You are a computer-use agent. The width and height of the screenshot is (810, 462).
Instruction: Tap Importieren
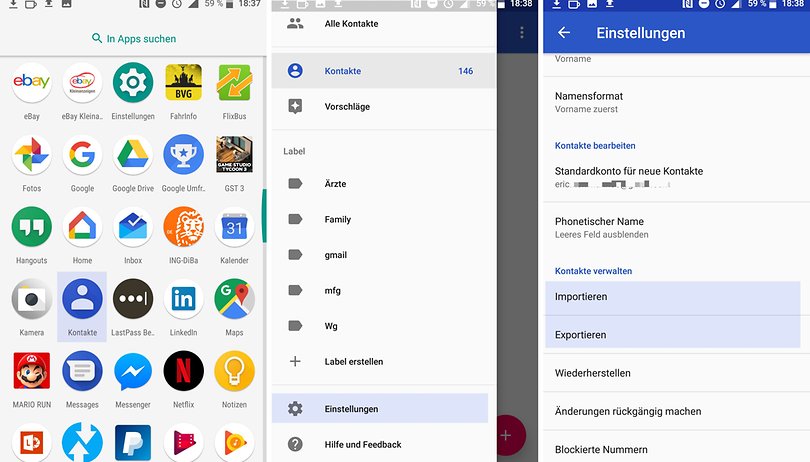click(673, 297)
